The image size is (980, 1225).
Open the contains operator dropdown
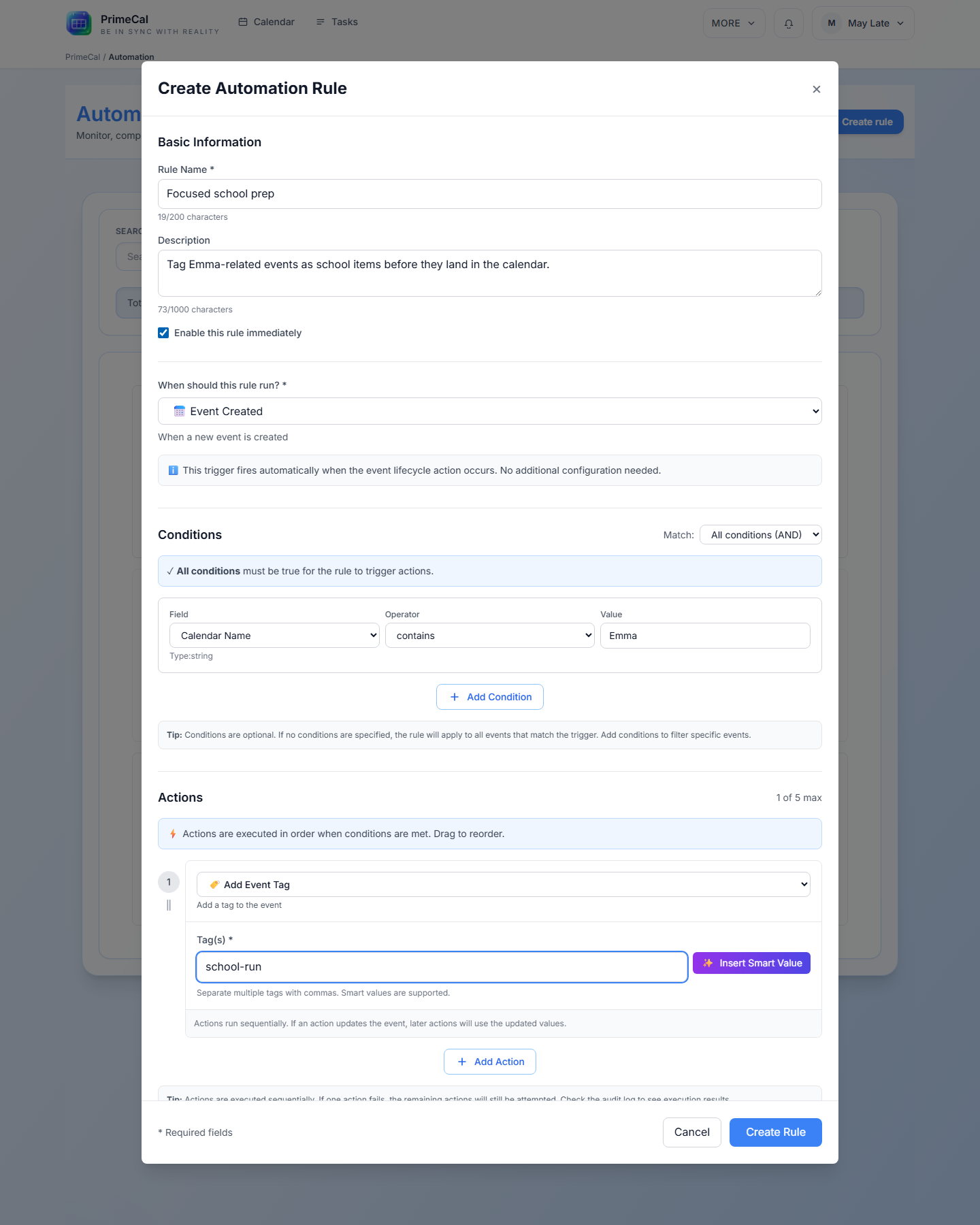[x=489, y=635]
